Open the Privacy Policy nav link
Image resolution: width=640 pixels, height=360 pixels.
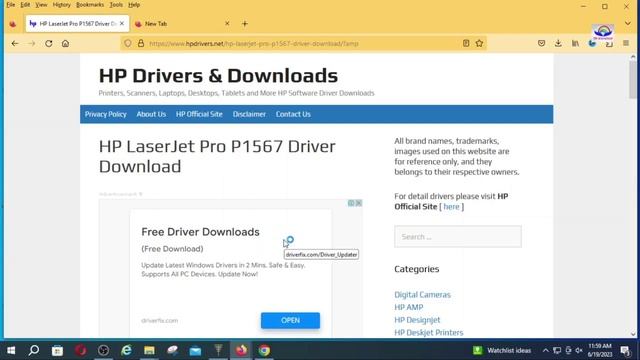106,114
